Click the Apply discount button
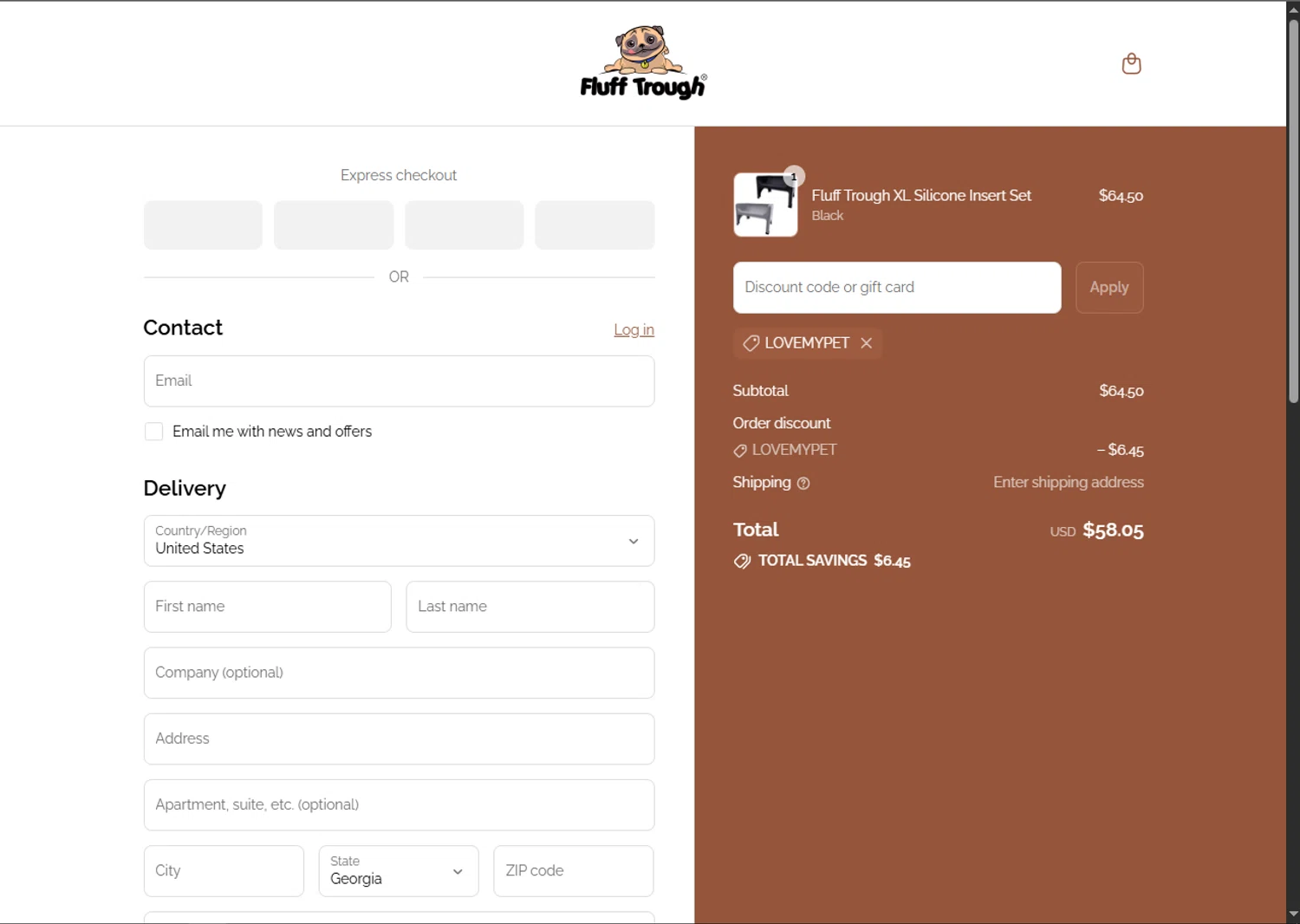 [1109, 288]
